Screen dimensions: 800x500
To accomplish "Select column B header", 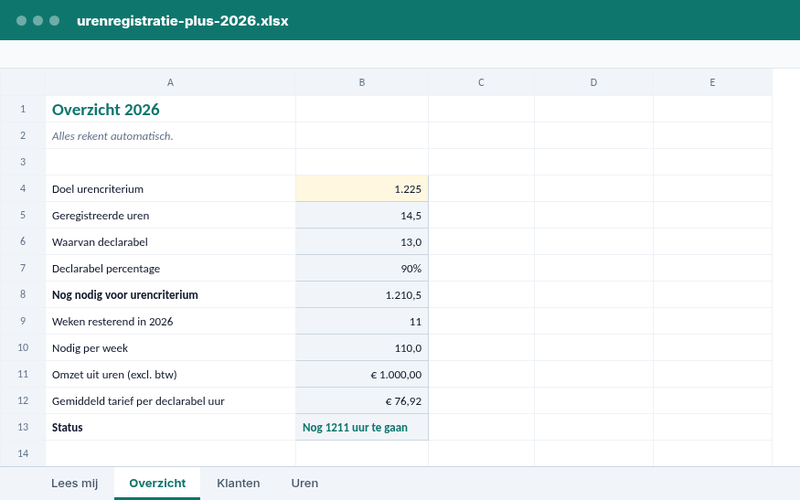I will 362,82.
